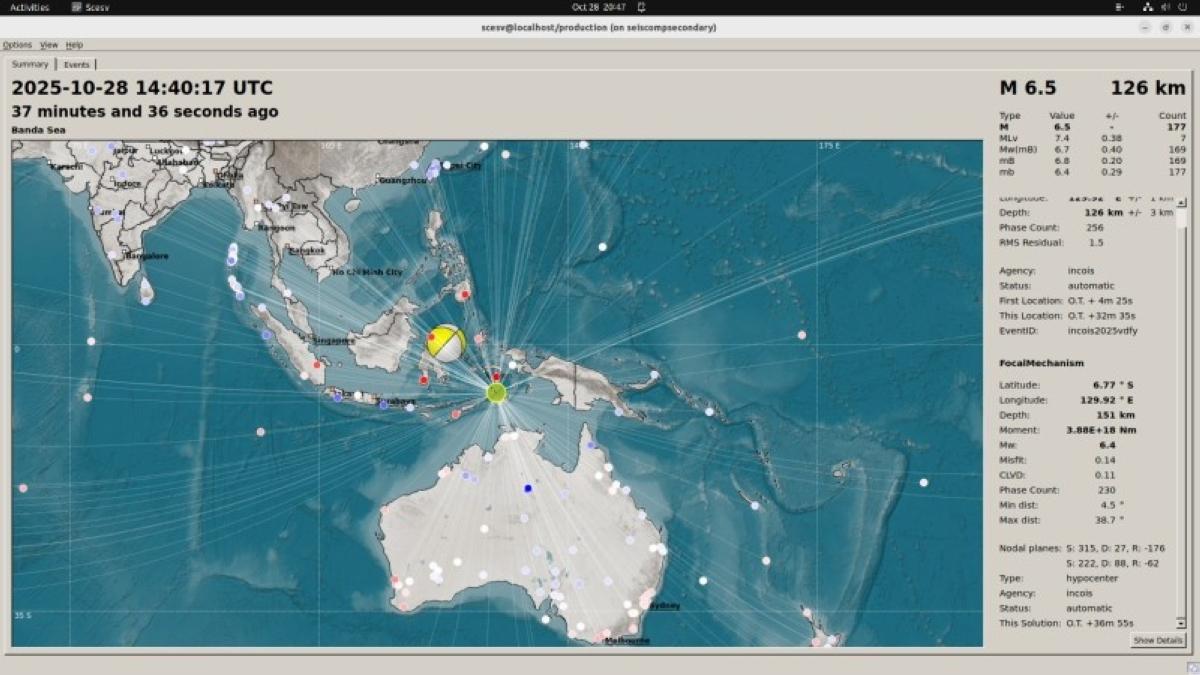
Task: Open the Help menu
Action: pyautogui.click(x=74, y=45)
